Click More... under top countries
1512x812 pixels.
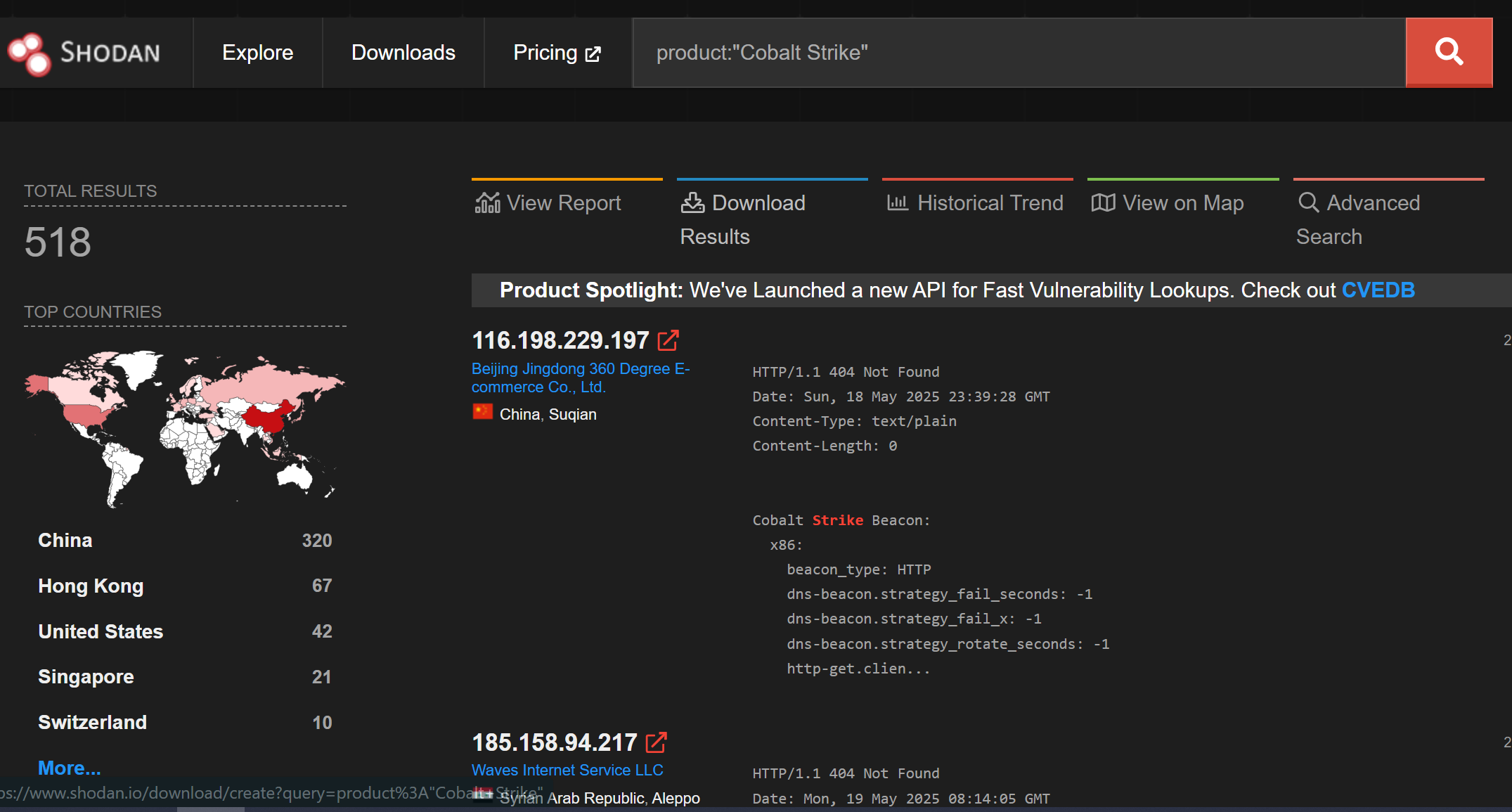pos(69,768)
